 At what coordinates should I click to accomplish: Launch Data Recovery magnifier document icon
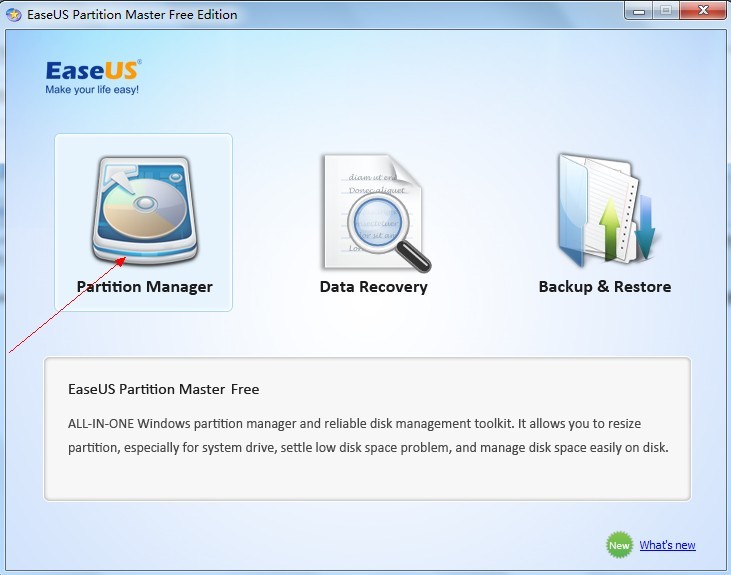(x=377, y=213)
